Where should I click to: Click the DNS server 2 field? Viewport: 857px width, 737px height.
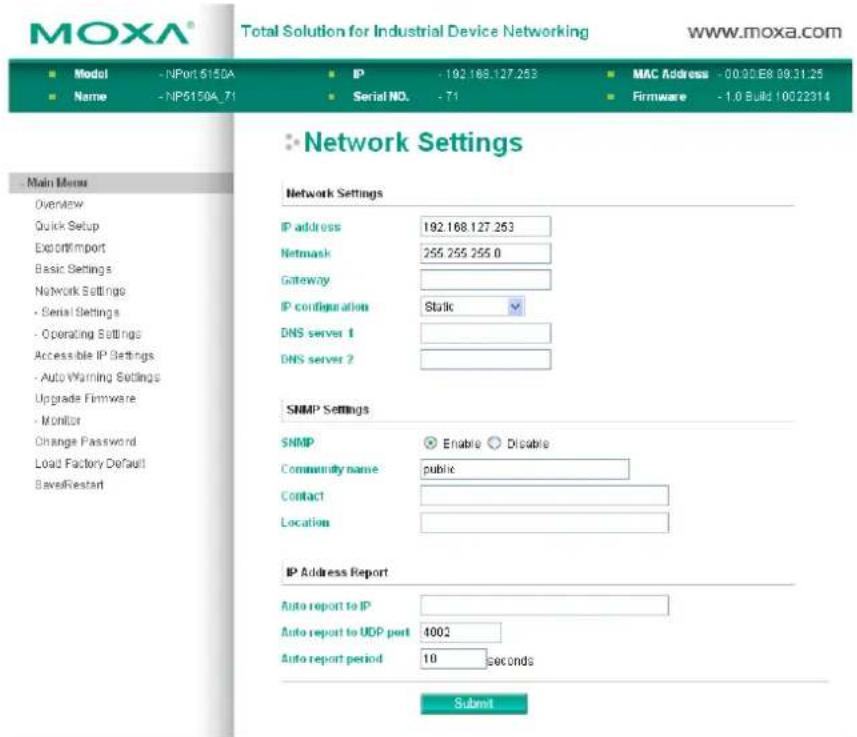click(x=485, y=359)
